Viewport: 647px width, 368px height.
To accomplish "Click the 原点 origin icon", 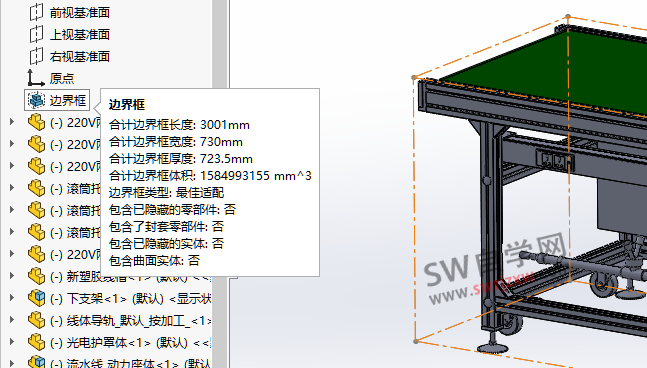I will coord(36,78).
